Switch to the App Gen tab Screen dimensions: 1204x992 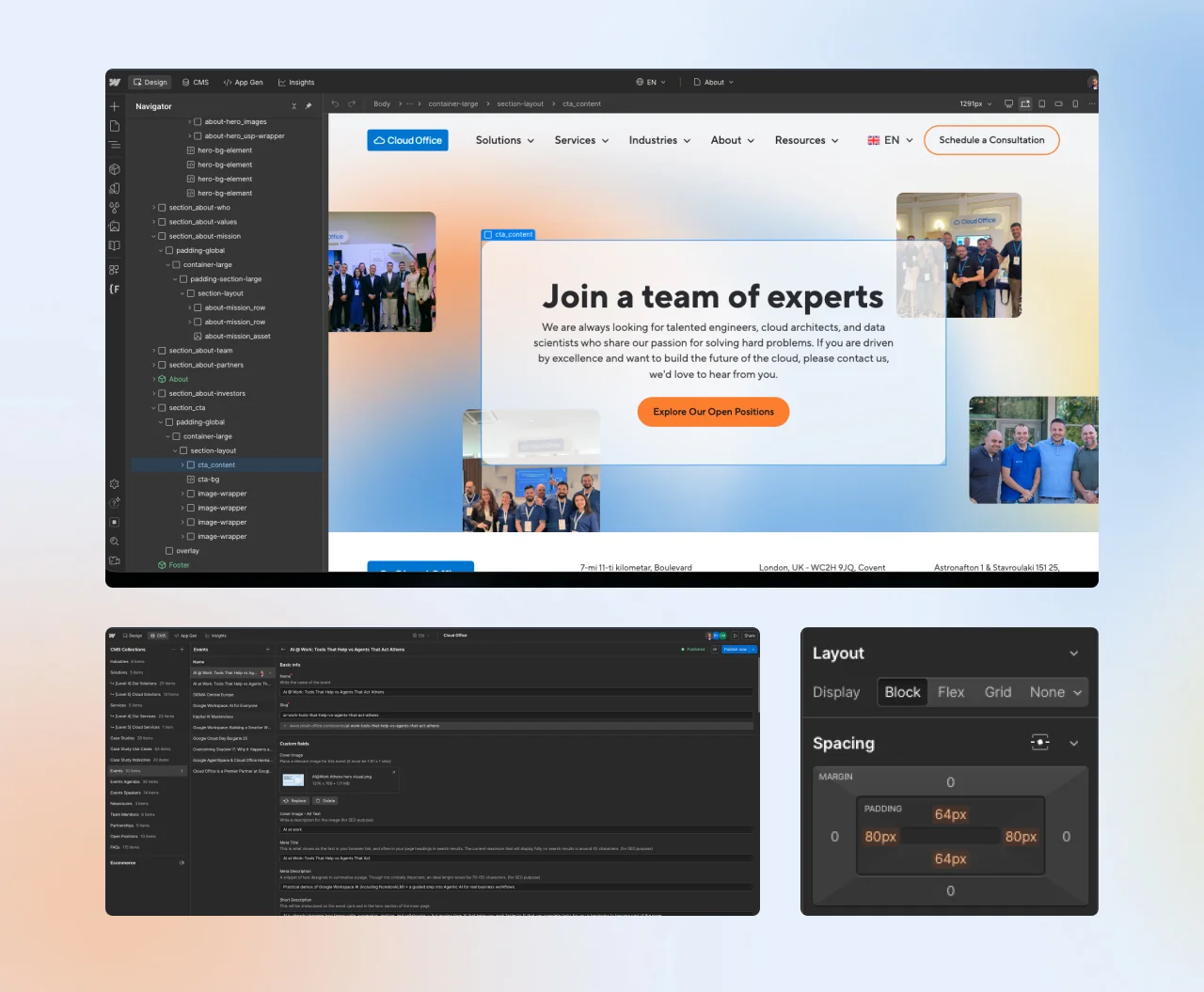tap(244, 83)
